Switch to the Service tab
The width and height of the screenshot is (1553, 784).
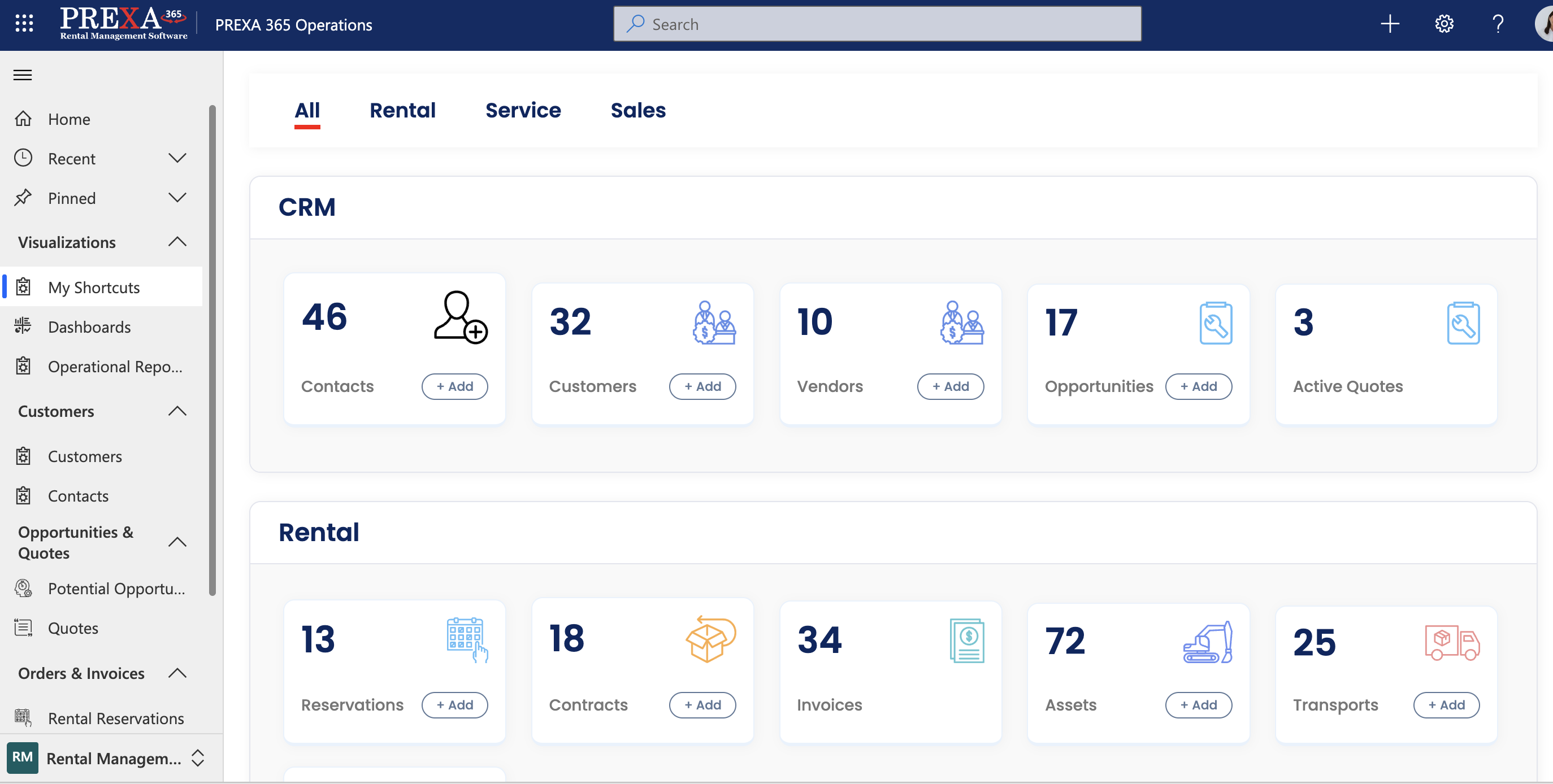pos(523,110)
